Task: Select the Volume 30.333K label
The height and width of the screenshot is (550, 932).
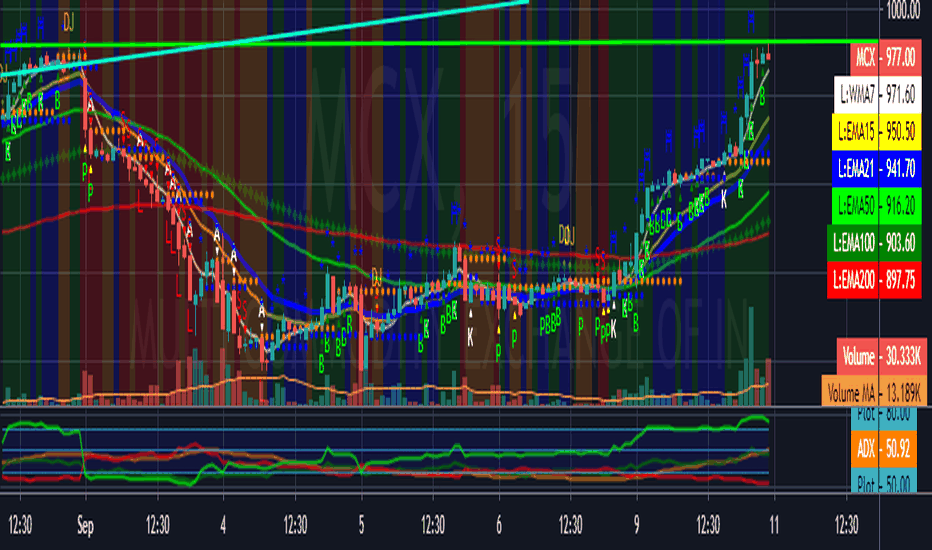Action: 881,356
